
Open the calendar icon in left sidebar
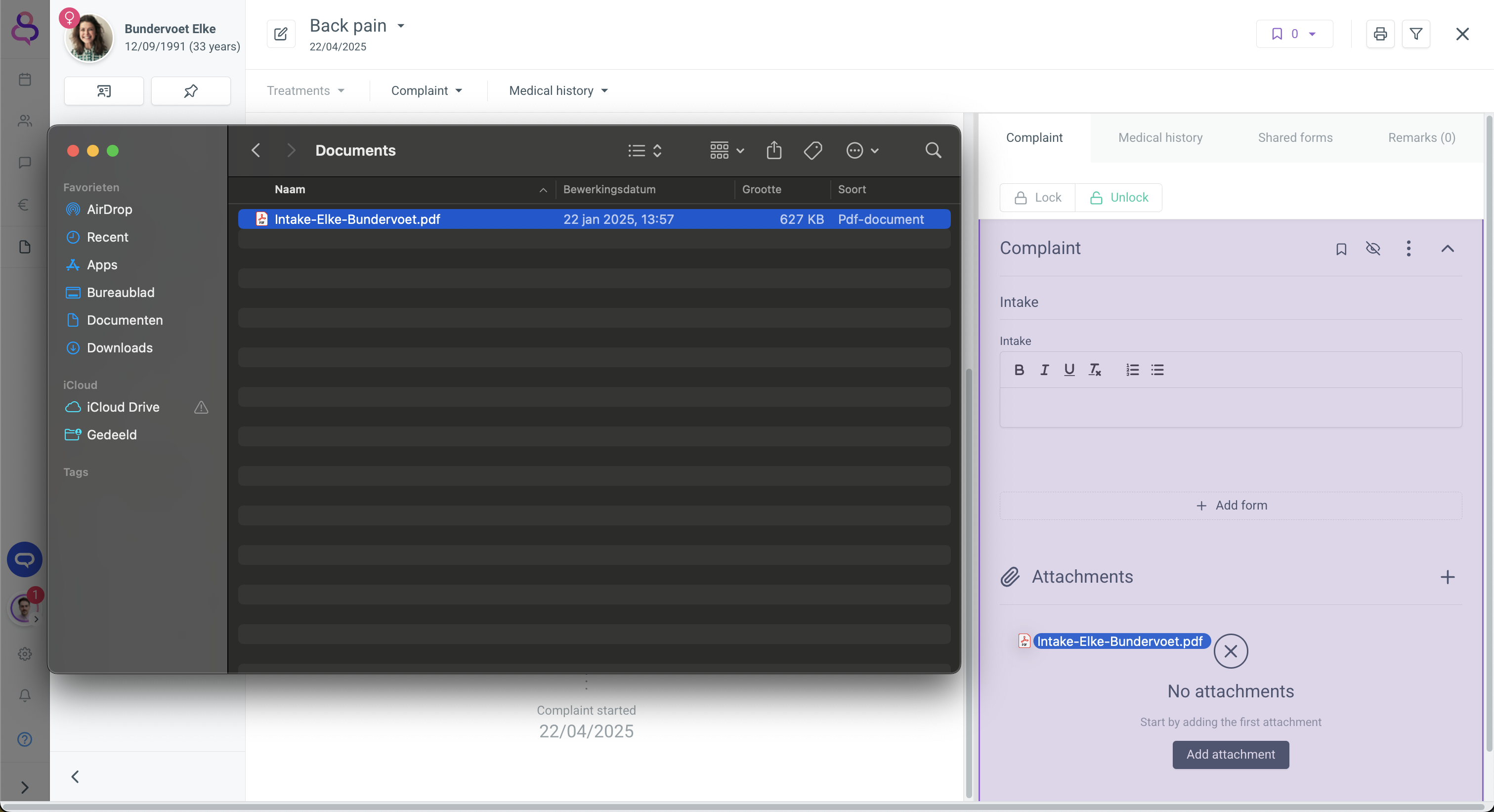pos(24,80)
